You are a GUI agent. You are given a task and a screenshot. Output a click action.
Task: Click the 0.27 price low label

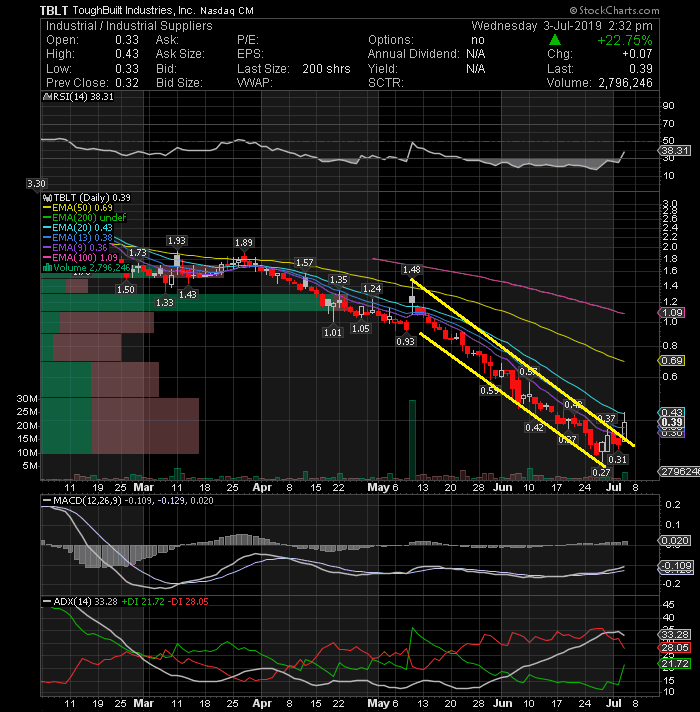tap(601, 472)
